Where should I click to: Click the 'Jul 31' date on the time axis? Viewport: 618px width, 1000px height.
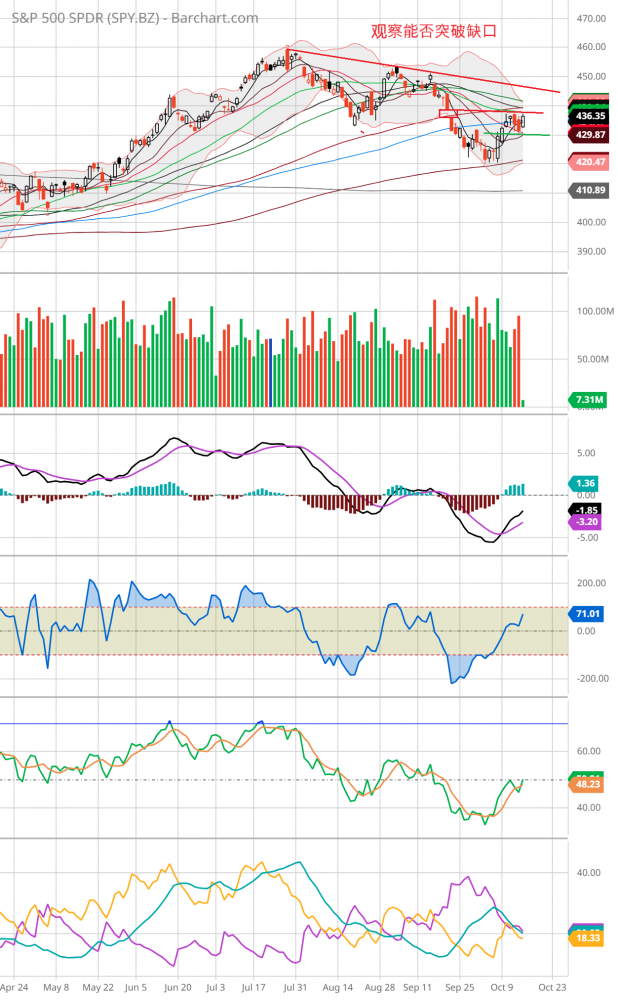pyautogui.click(x=295, y=986)
